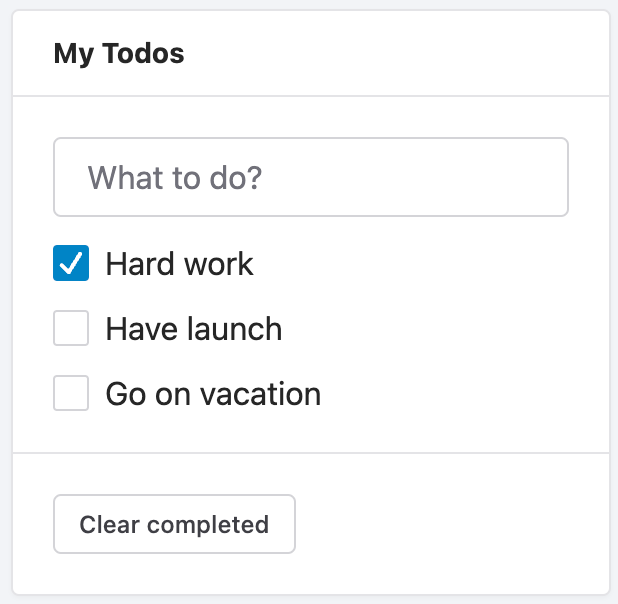Mark the Have launch todo as done
The height and width of the screenshot is (604, 618).
[71, 329]
